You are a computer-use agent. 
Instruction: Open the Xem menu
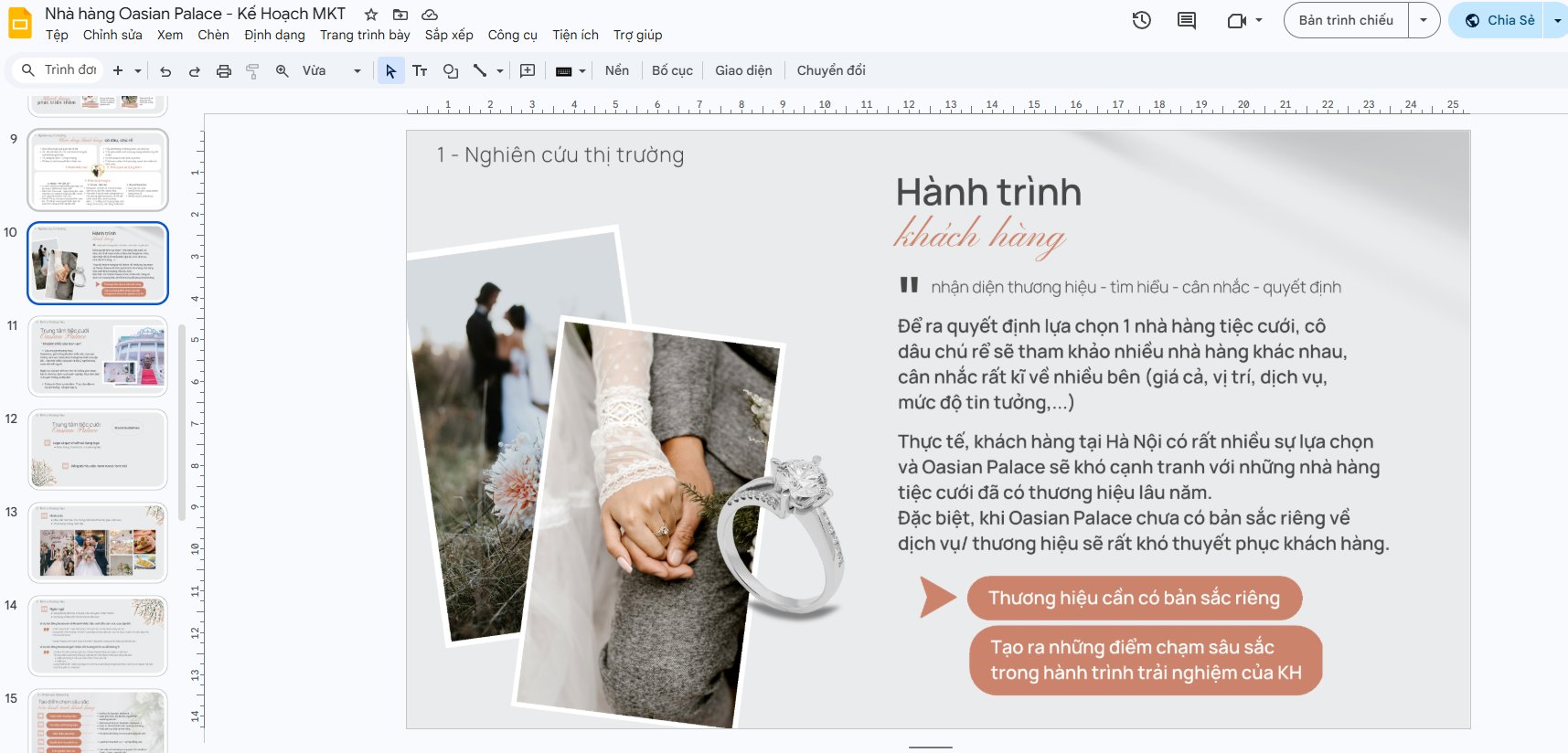point(170,35)
